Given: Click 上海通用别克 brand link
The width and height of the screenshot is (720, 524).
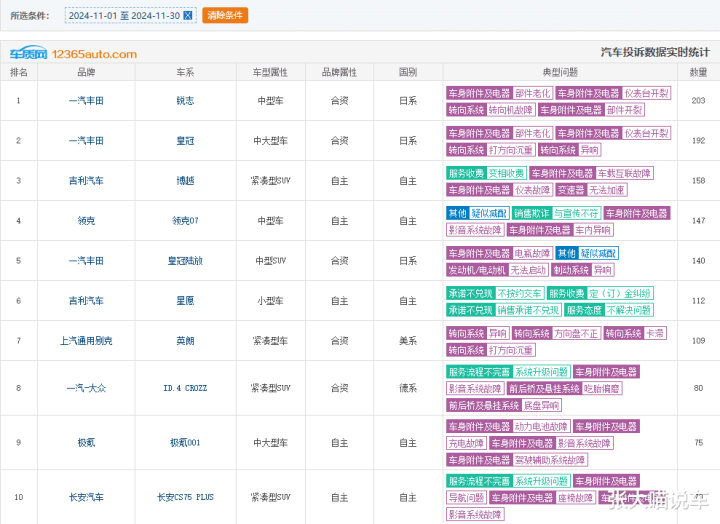Looking at the screenshot, I should pyautogui.click(x=86, y=341).
